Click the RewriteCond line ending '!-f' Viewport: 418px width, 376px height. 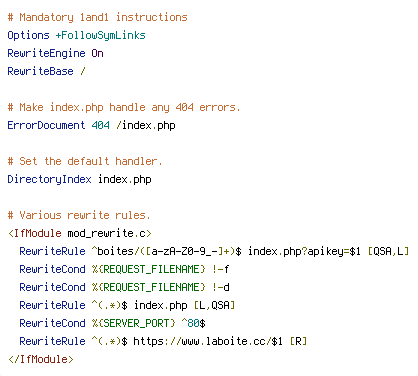click(124, 269)
